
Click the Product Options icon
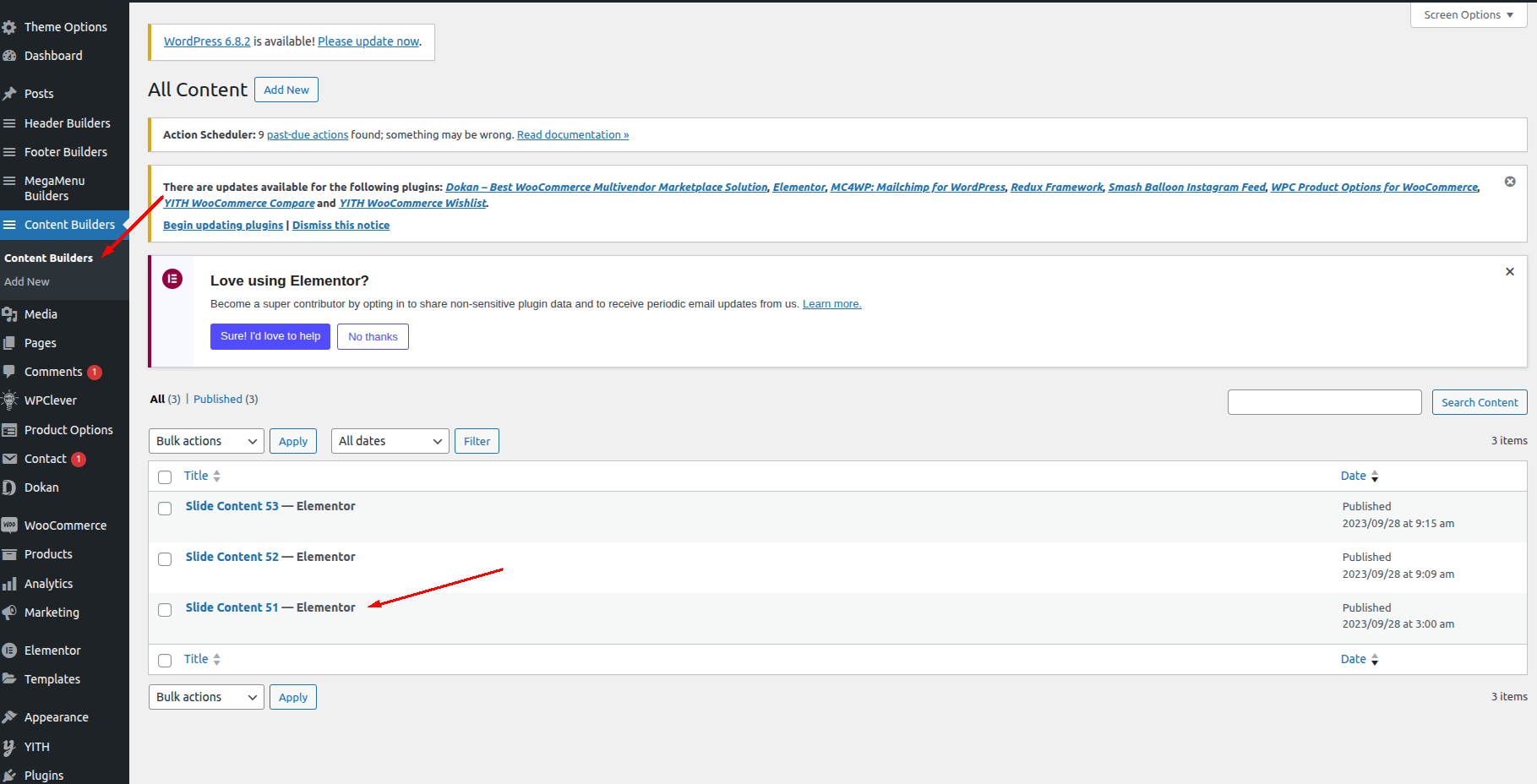tap(9, 430)
